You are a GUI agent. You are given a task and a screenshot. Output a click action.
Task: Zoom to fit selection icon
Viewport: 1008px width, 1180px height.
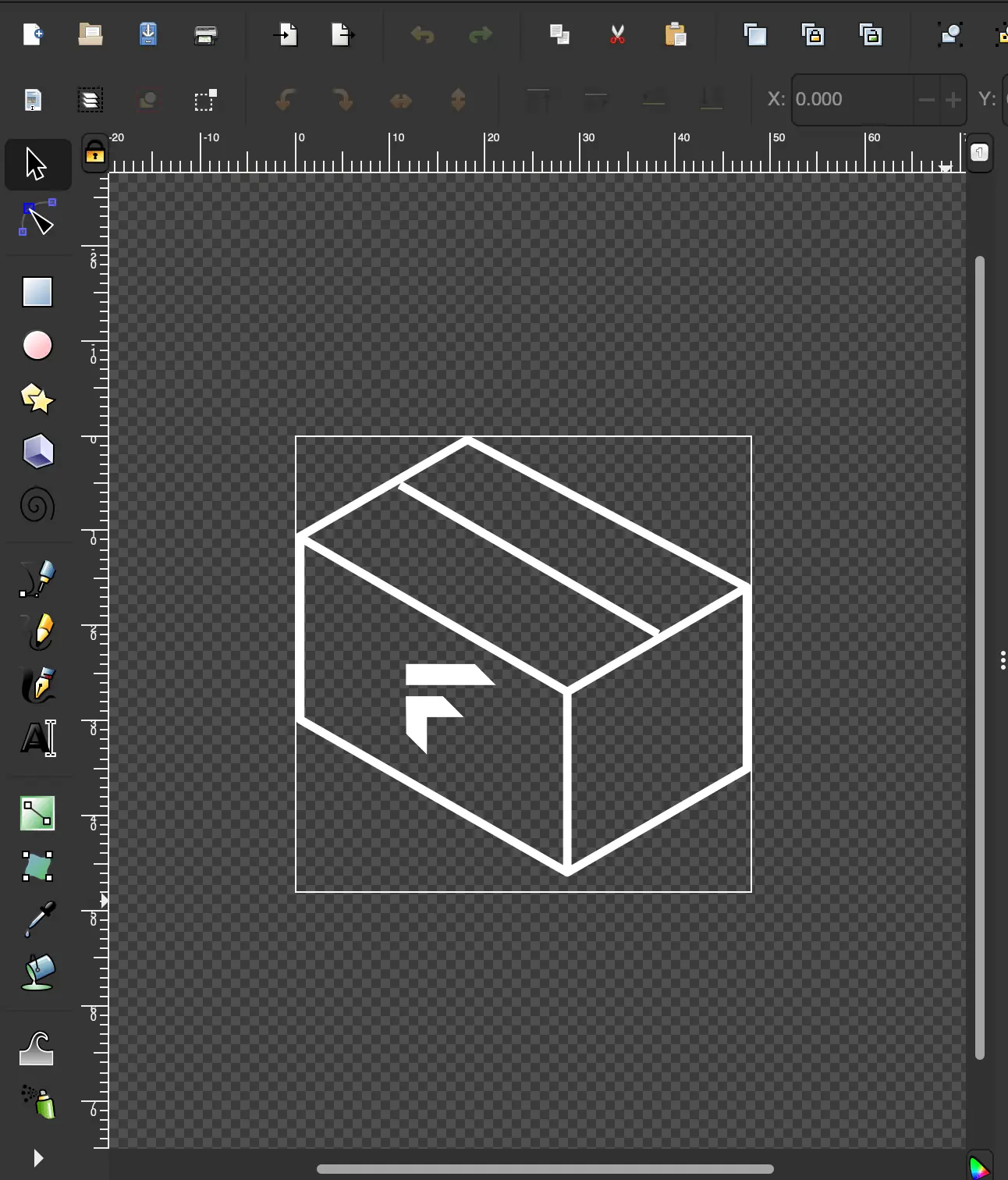click(950, 35)
